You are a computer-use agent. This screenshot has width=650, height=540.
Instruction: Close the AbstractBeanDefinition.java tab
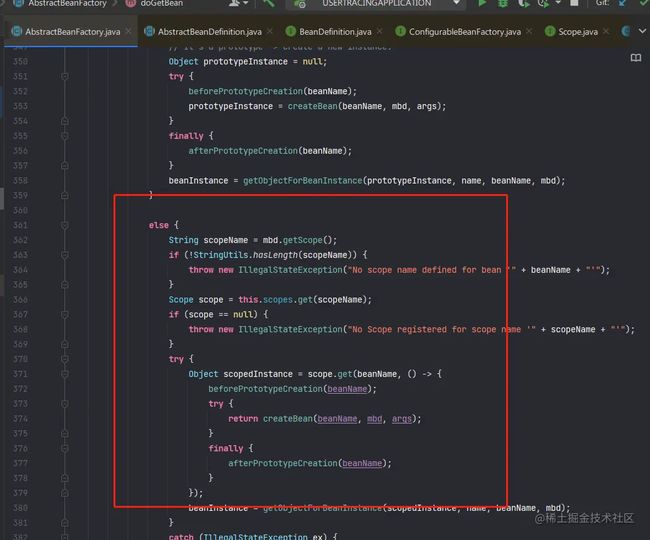click(x=270, y=31)
